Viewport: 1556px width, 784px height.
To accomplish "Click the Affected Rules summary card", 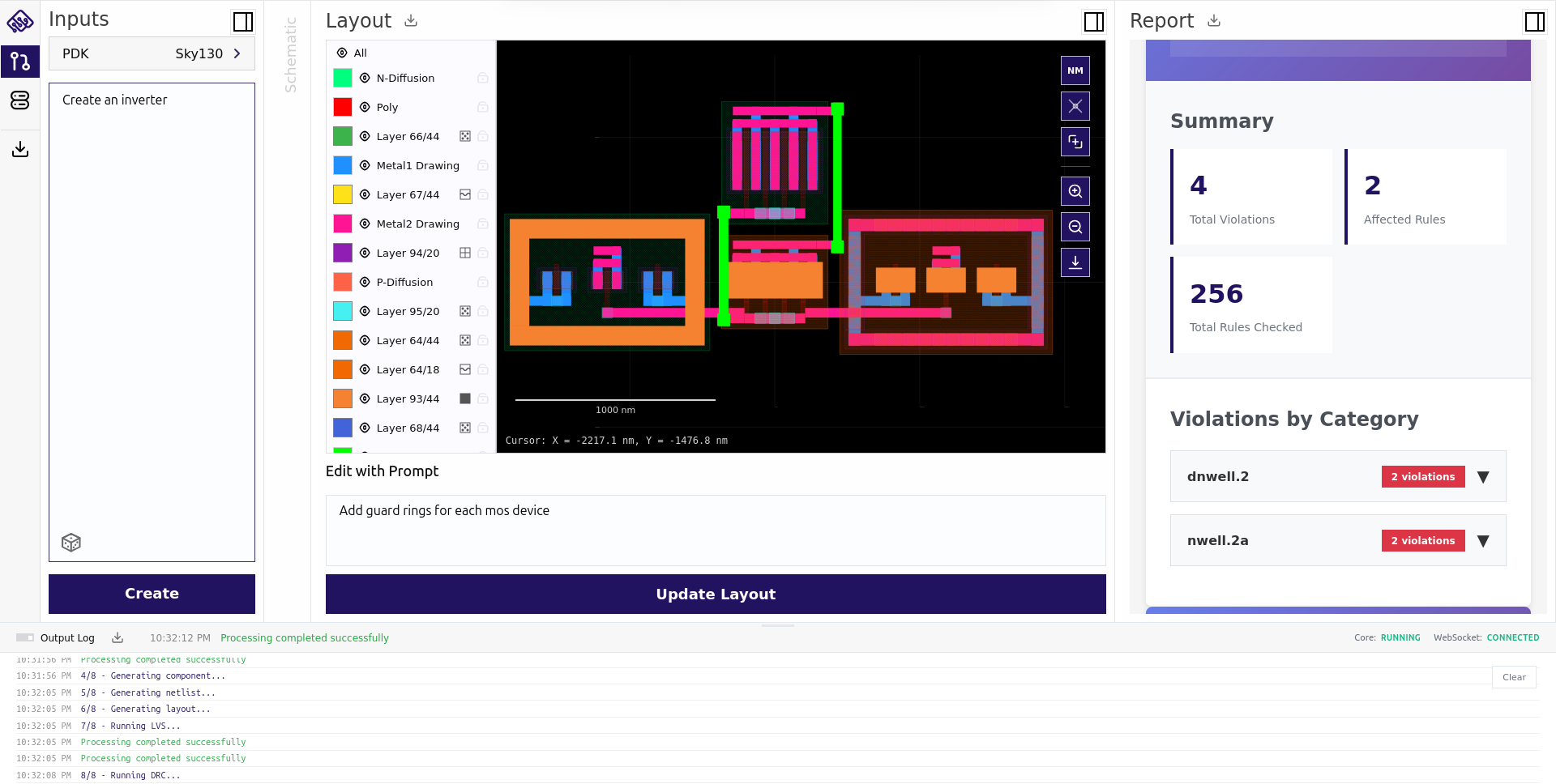I will tap(1426, 197).
